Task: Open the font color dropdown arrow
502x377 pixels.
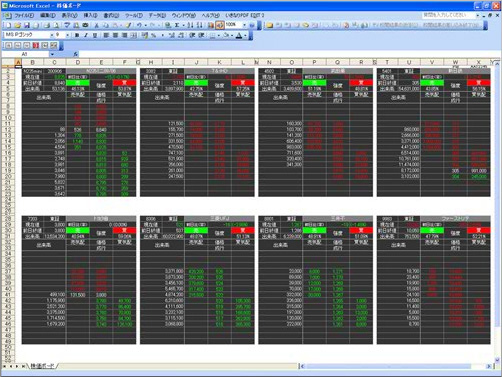Action: pyautogui.click(x=245, y=35)
